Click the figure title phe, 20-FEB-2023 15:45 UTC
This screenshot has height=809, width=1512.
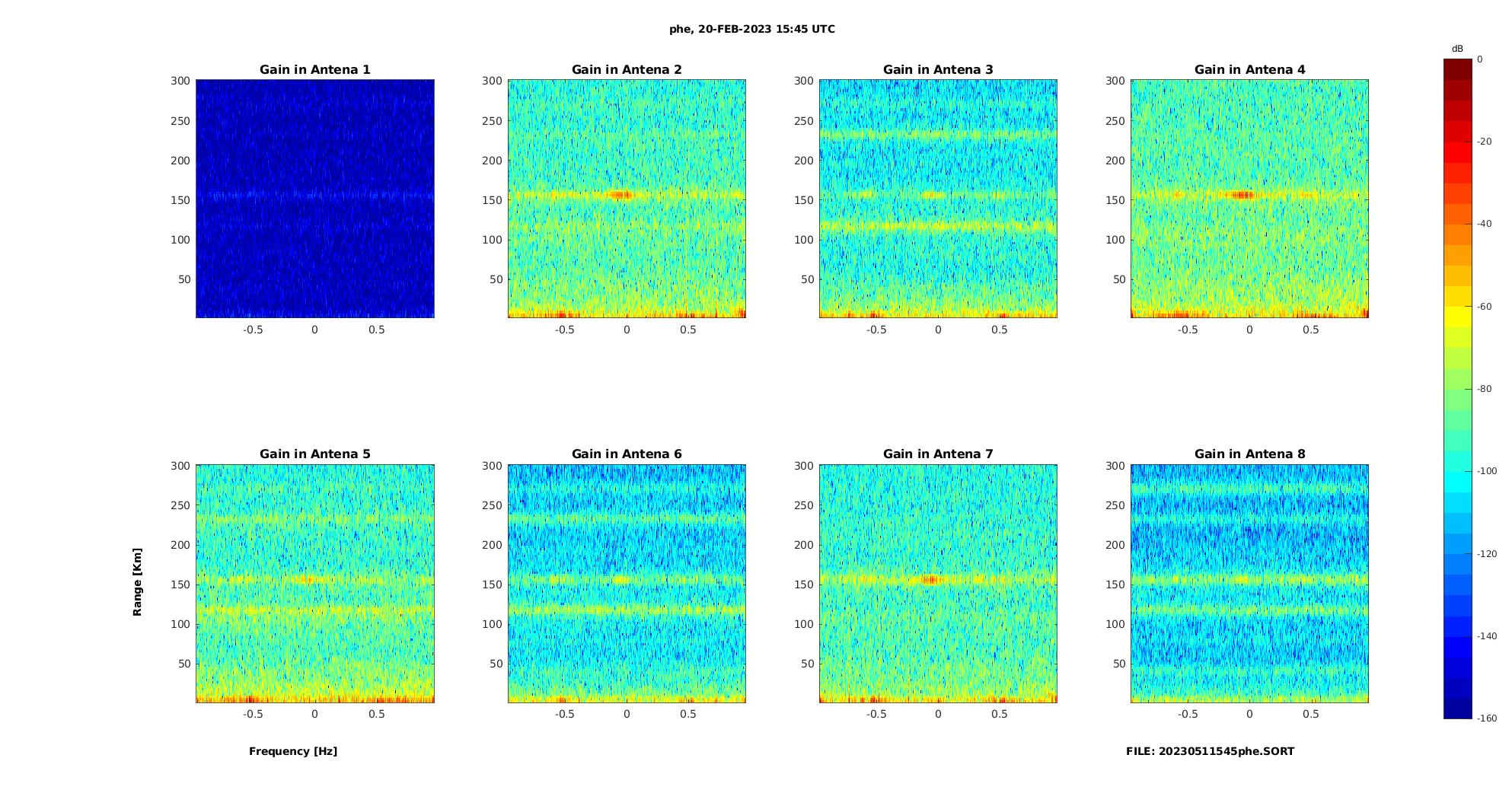752,29
